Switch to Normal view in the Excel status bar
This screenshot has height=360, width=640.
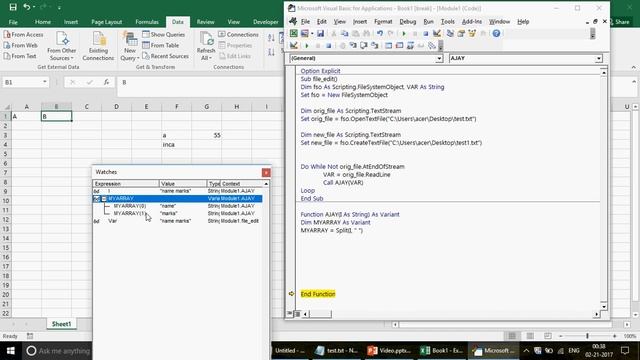512,336
